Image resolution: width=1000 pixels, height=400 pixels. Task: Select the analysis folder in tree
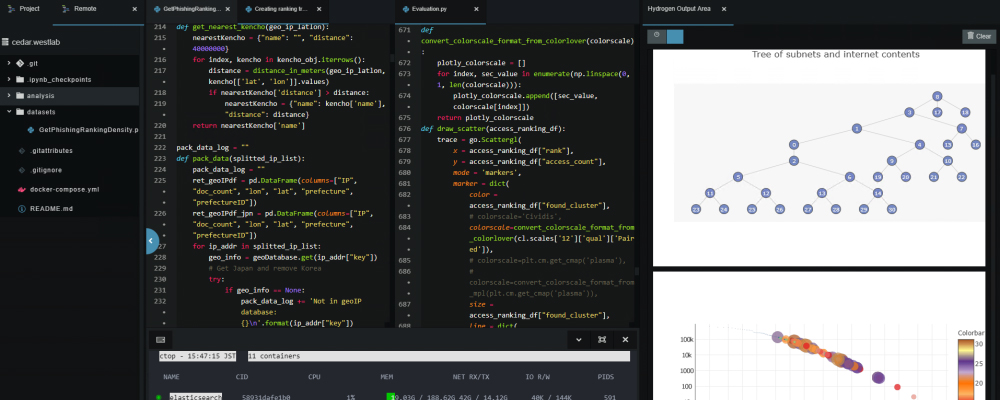click(70, 96)
